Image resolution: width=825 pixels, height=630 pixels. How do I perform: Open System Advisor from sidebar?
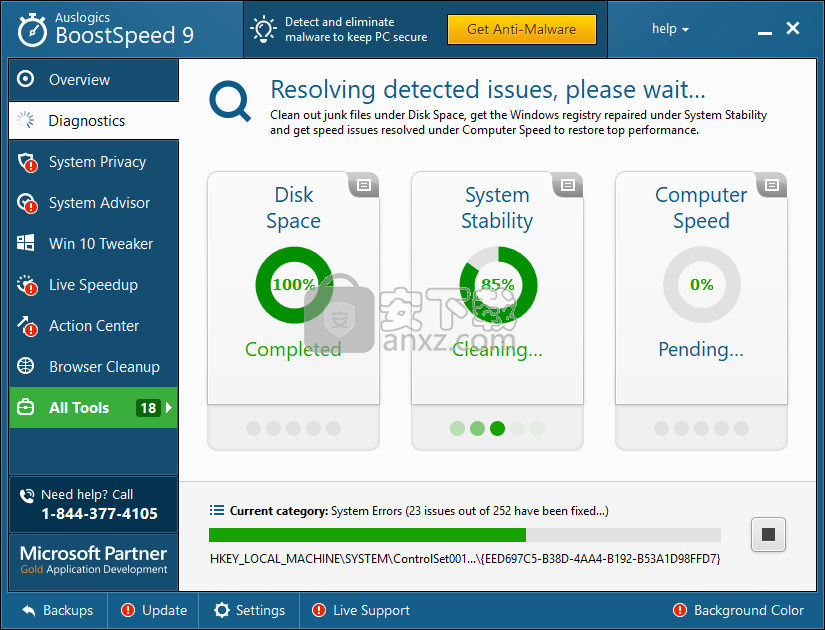tap(94, 203)
